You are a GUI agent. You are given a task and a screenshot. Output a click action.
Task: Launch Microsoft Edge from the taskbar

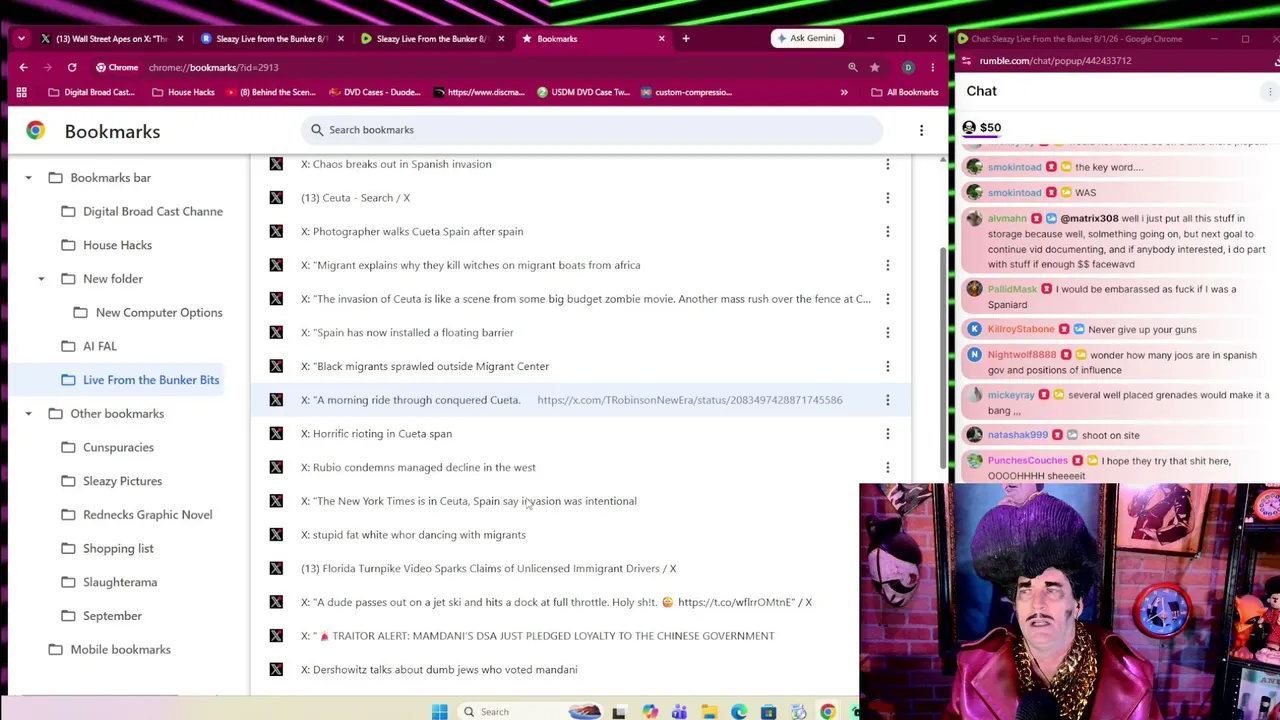[739, 712]
